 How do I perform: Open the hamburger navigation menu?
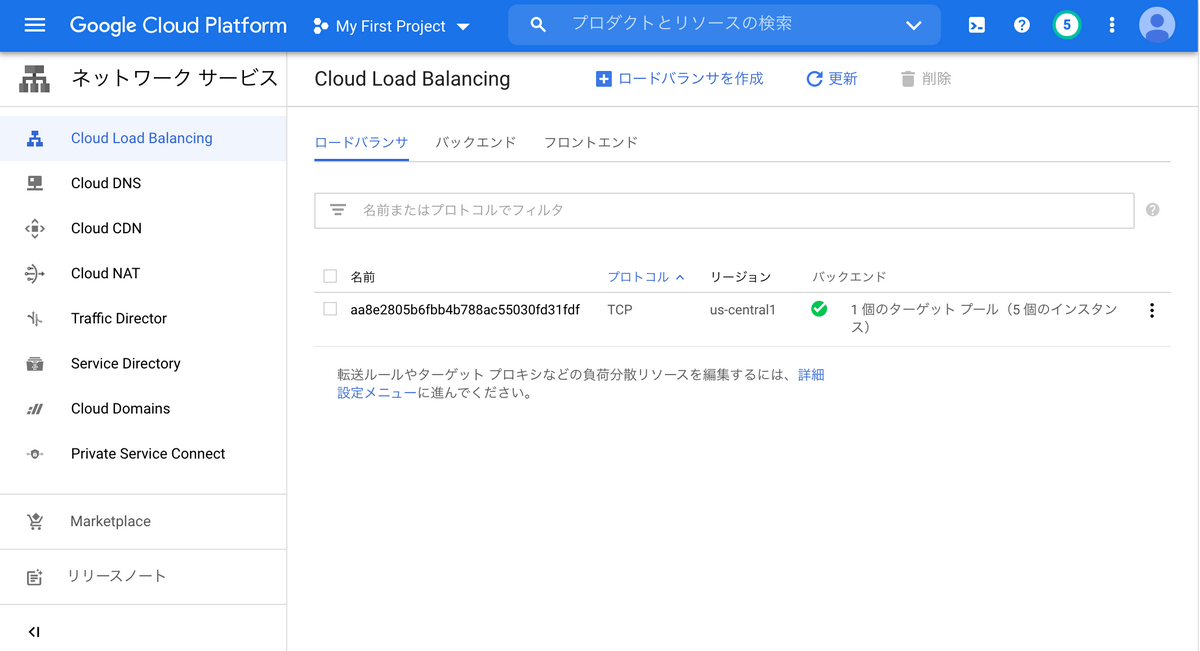[35, 26]
